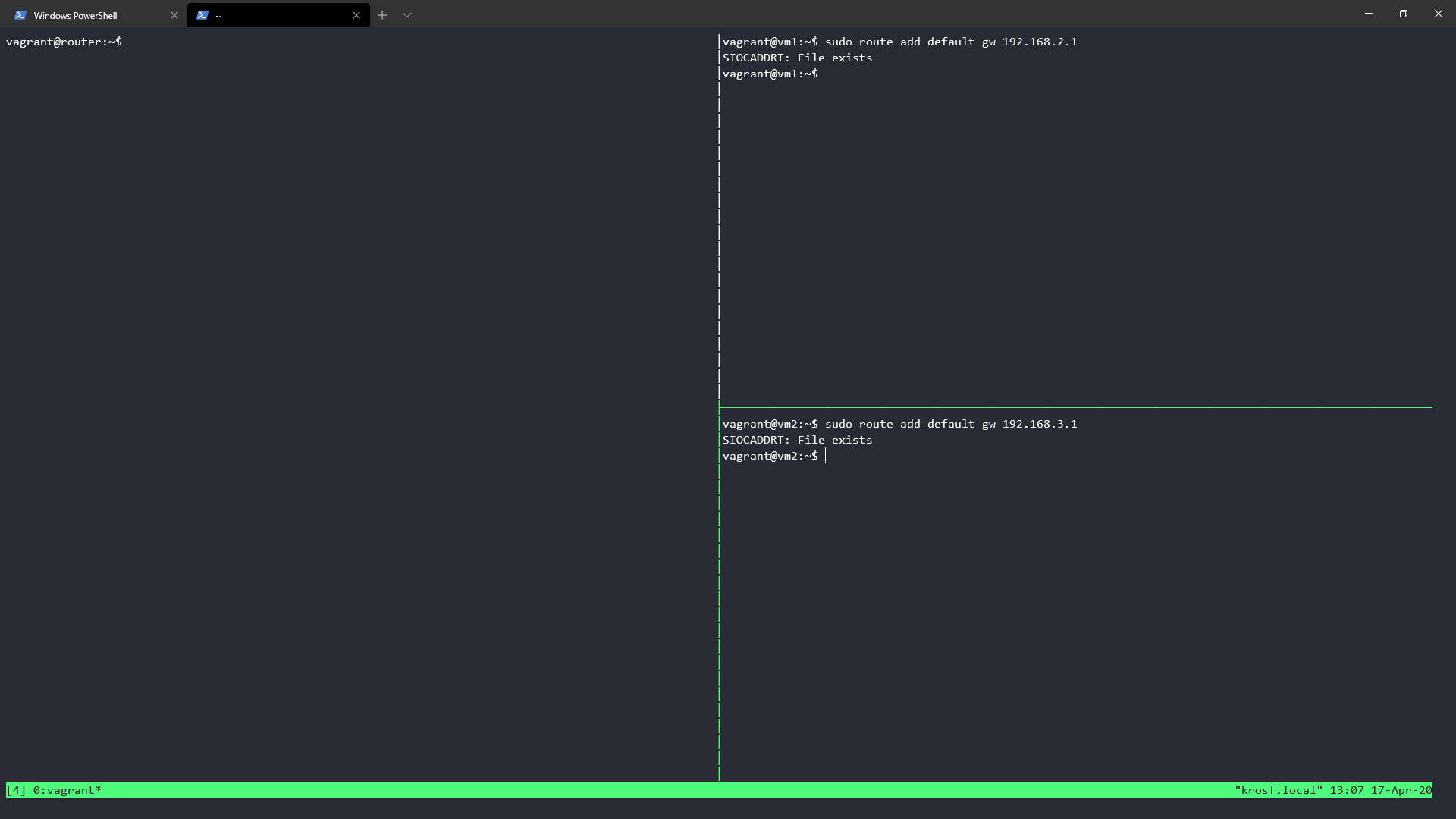Click the 192.168.3.1 gateway address
The height and width of the screenshot is (819, 1456).
tap(1040, 424)
